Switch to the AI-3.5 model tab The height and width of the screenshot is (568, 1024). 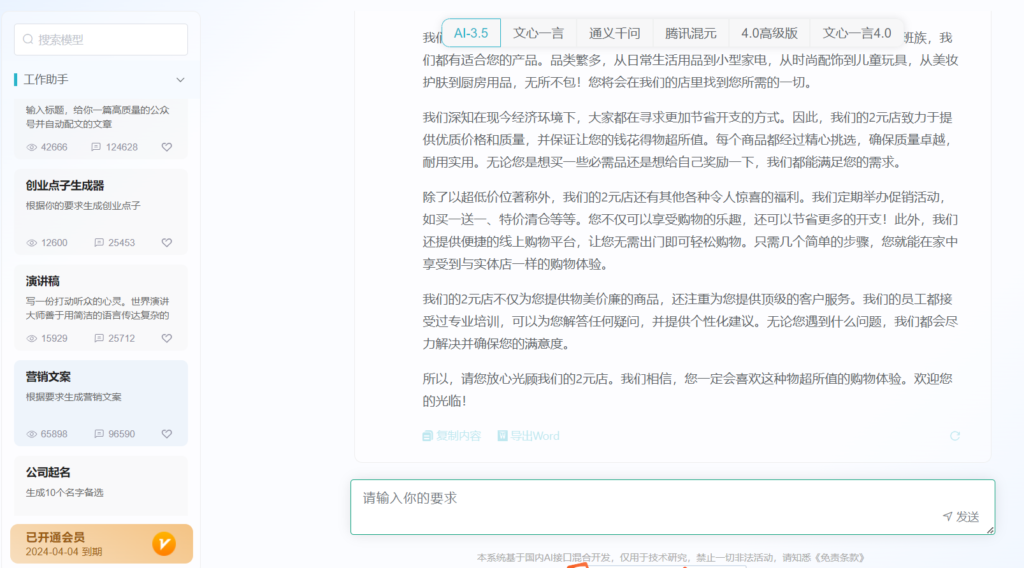(471, 33)
